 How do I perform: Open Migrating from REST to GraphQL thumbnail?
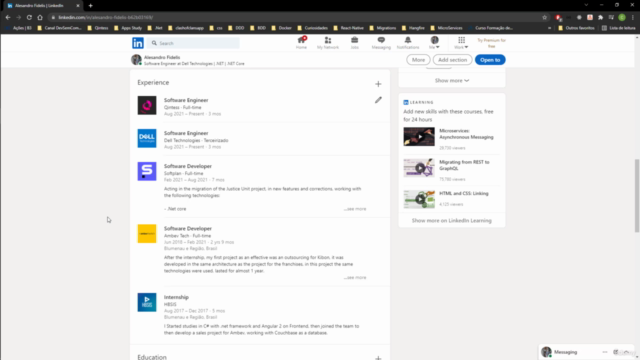(419, 168)
